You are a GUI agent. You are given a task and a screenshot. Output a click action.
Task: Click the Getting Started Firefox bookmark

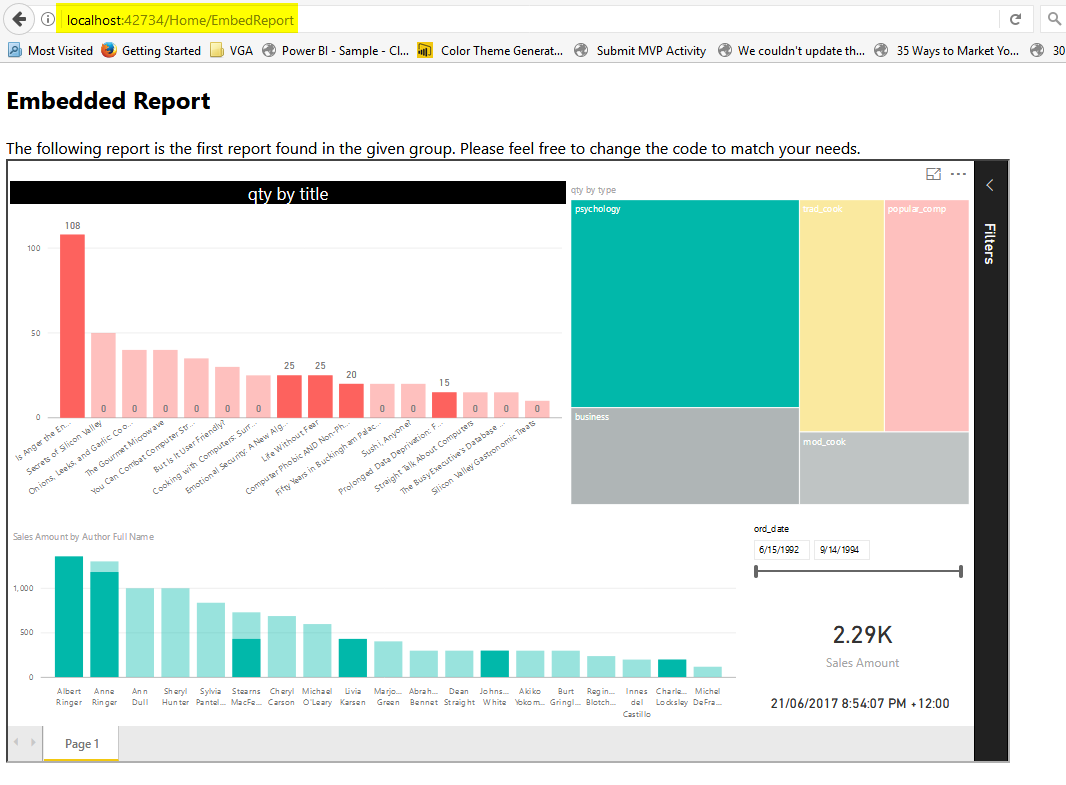[151, 51]
